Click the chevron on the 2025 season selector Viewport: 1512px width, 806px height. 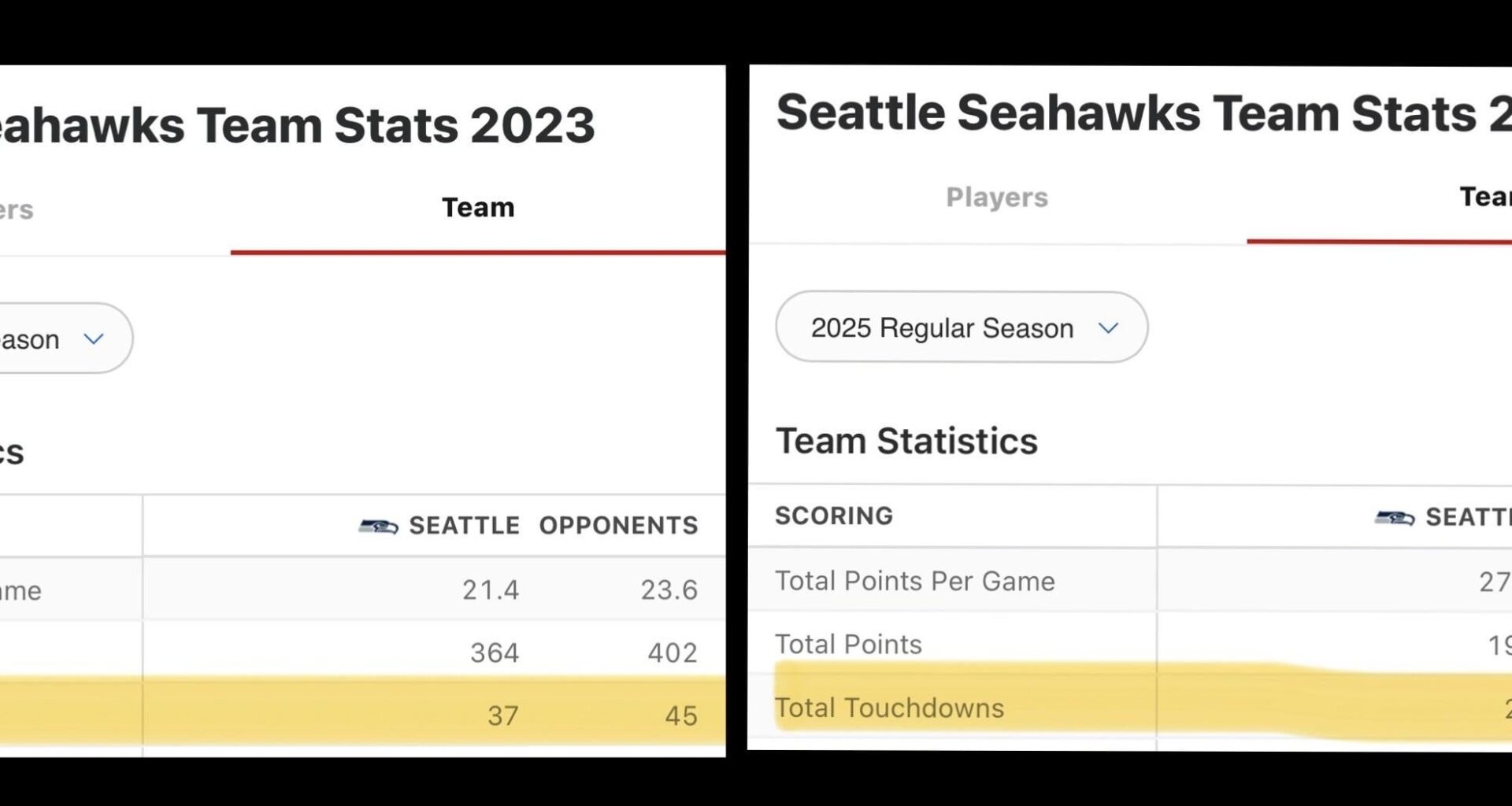(1109, 327)
